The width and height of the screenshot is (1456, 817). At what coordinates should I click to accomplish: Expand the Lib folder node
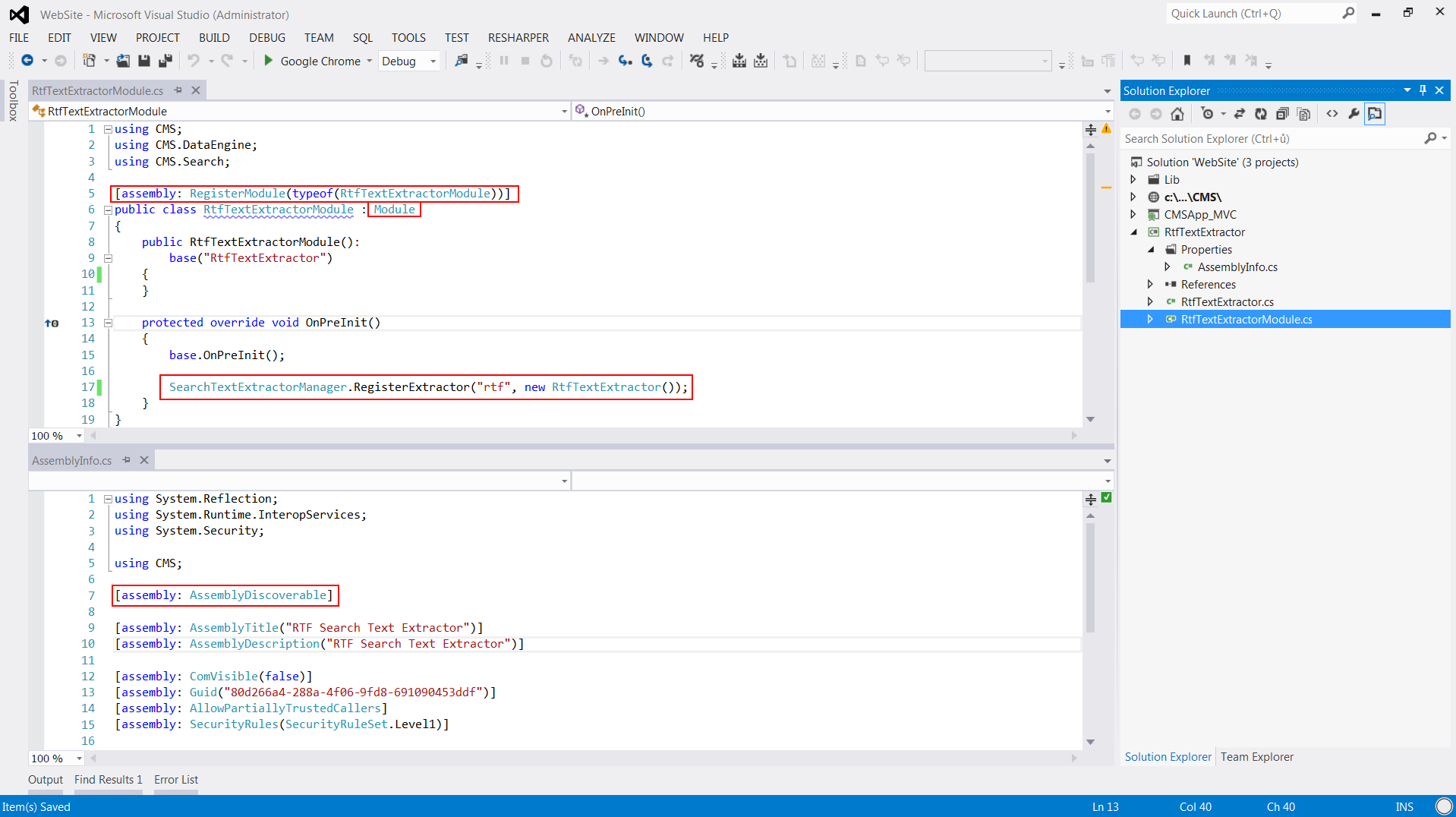tap(1133, 180)
